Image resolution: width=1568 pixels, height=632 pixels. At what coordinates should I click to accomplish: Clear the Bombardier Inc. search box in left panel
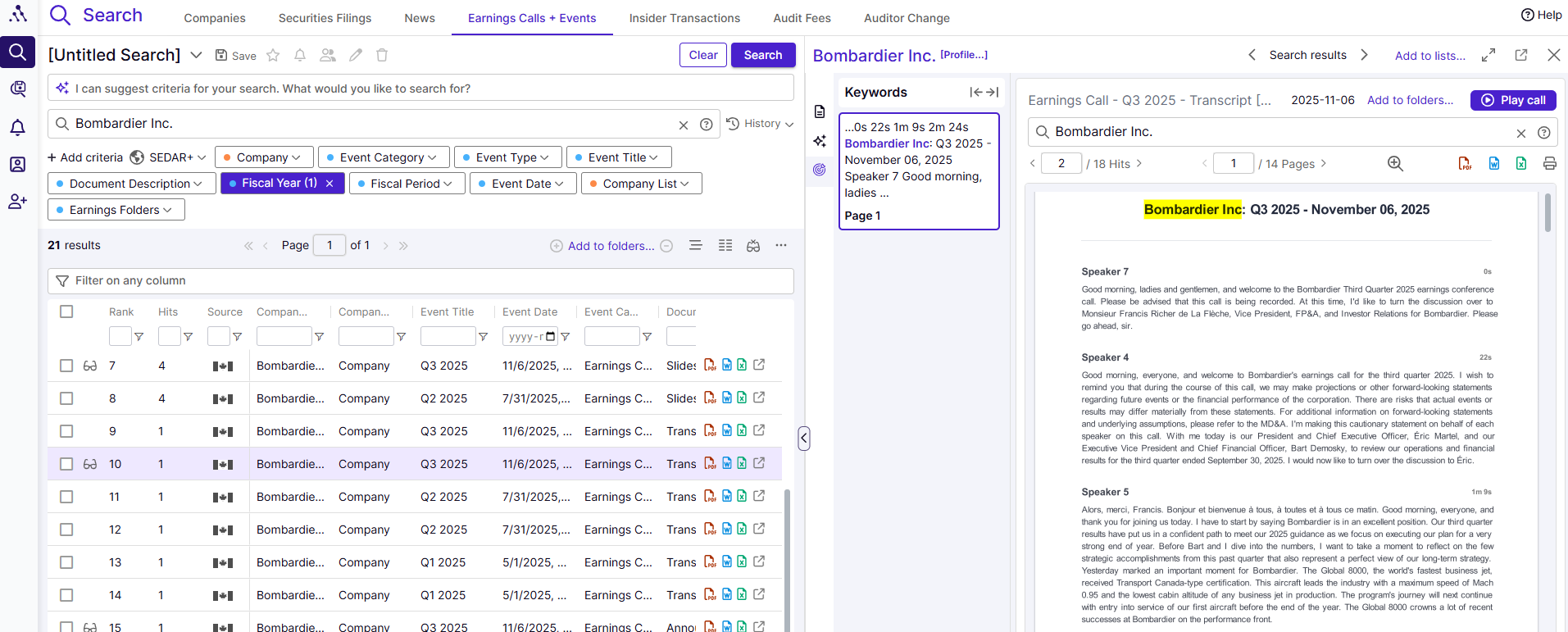coord(683,125)
